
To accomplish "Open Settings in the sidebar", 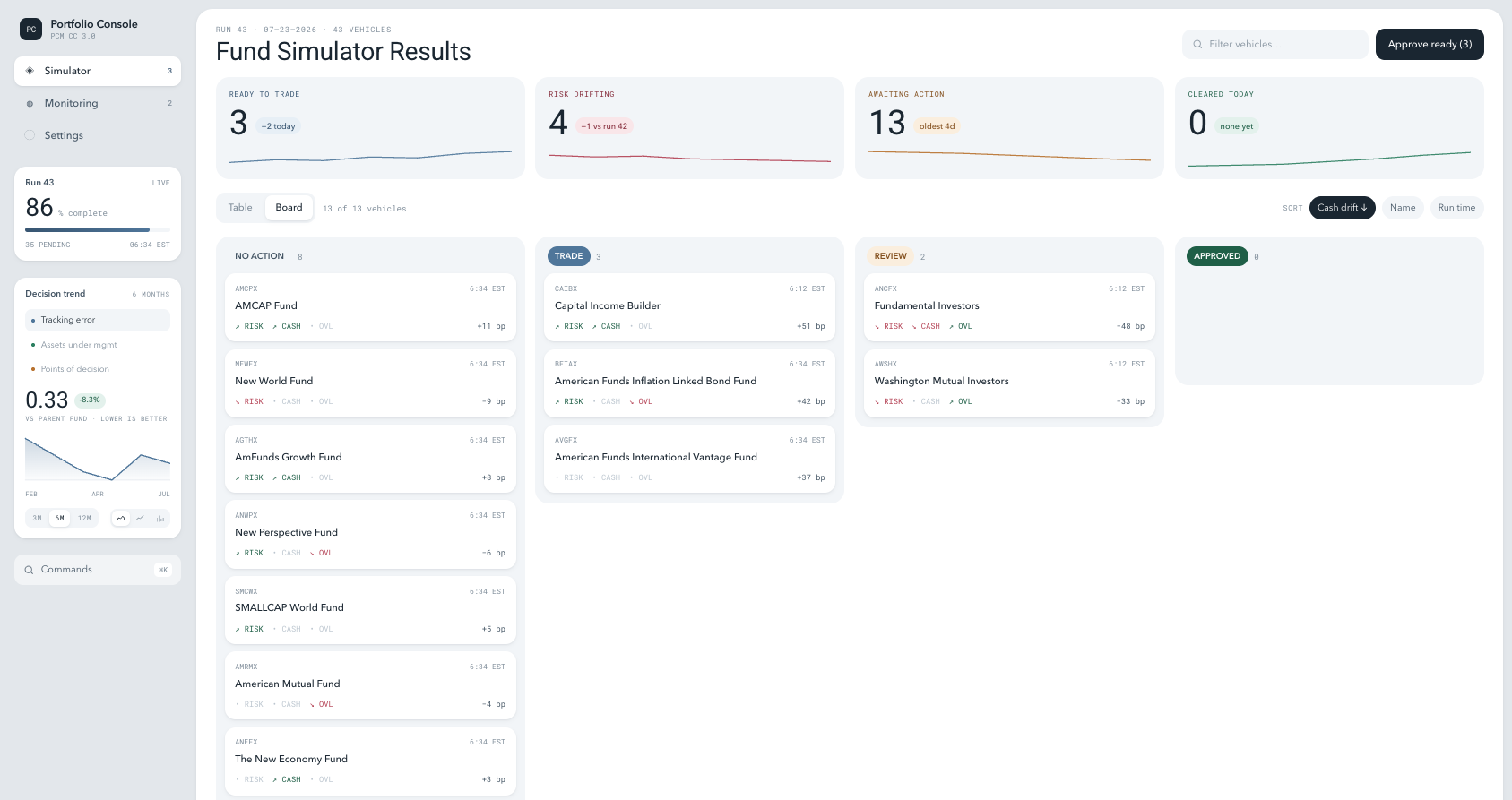I will pyautogui.click(x=98, y=135).
